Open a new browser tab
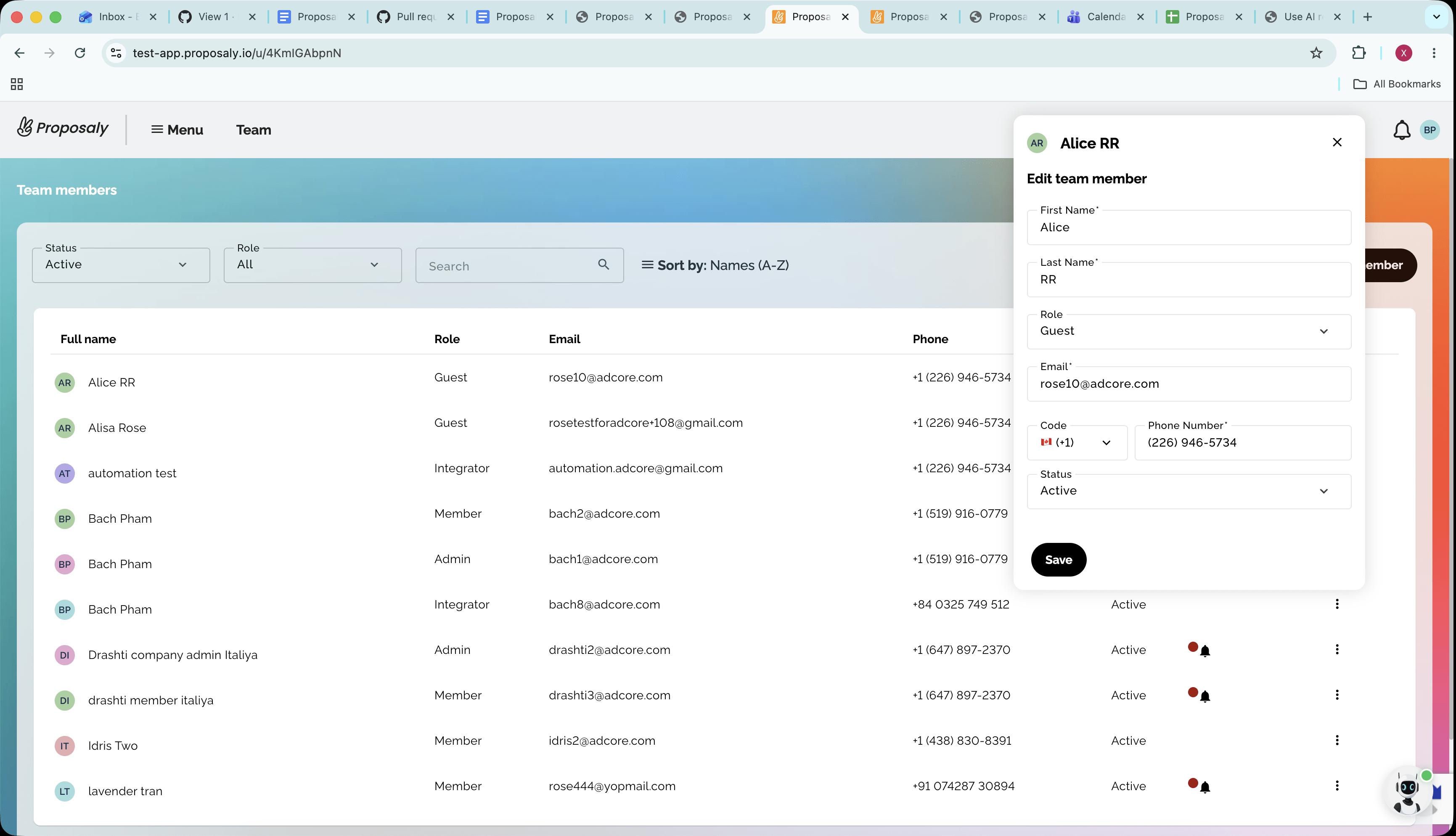The height and width of the screenshot is (836, 1456). (1368, 17)
